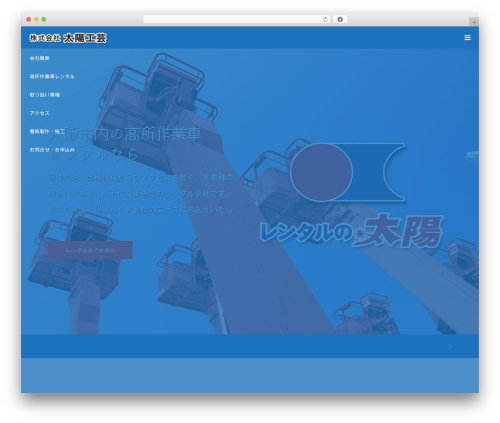500x423 pixels.
Task: Select お問合せ・お申込み menu item
Action: (52, 150)
